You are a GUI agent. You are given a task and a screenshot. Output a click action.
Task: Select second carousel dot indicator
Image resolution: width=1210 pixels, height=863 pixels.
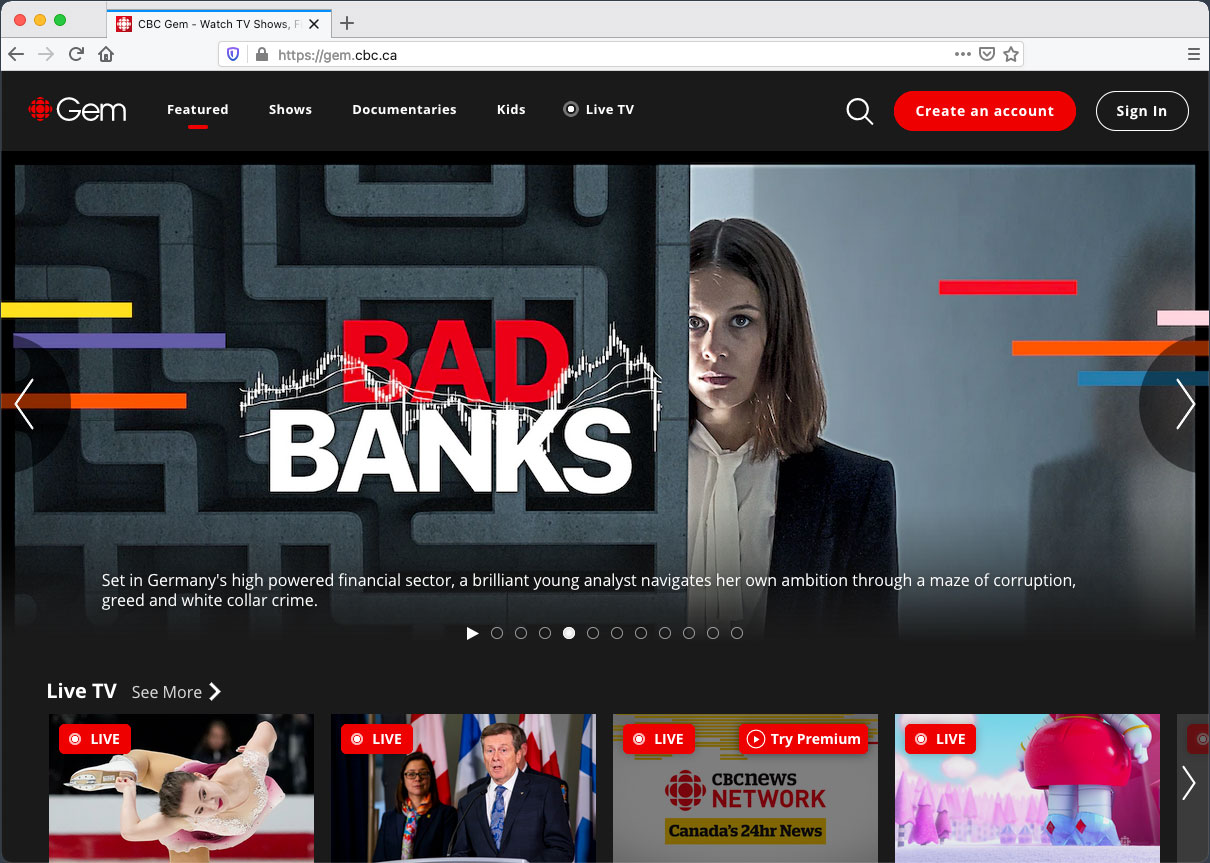521,633
